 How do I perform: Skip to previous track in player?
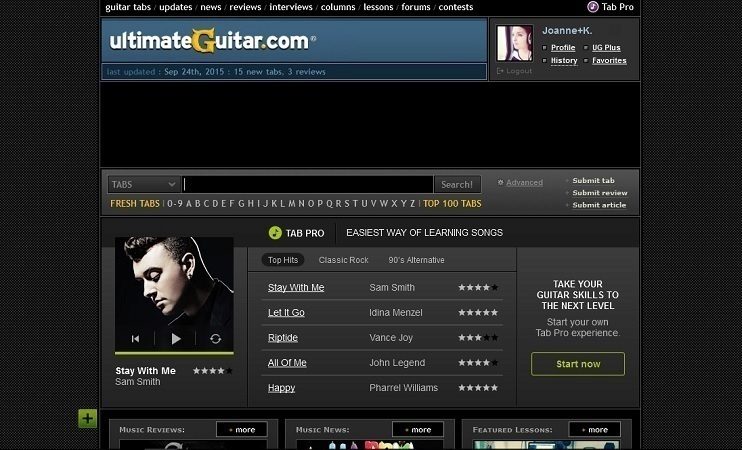[135, 338]
